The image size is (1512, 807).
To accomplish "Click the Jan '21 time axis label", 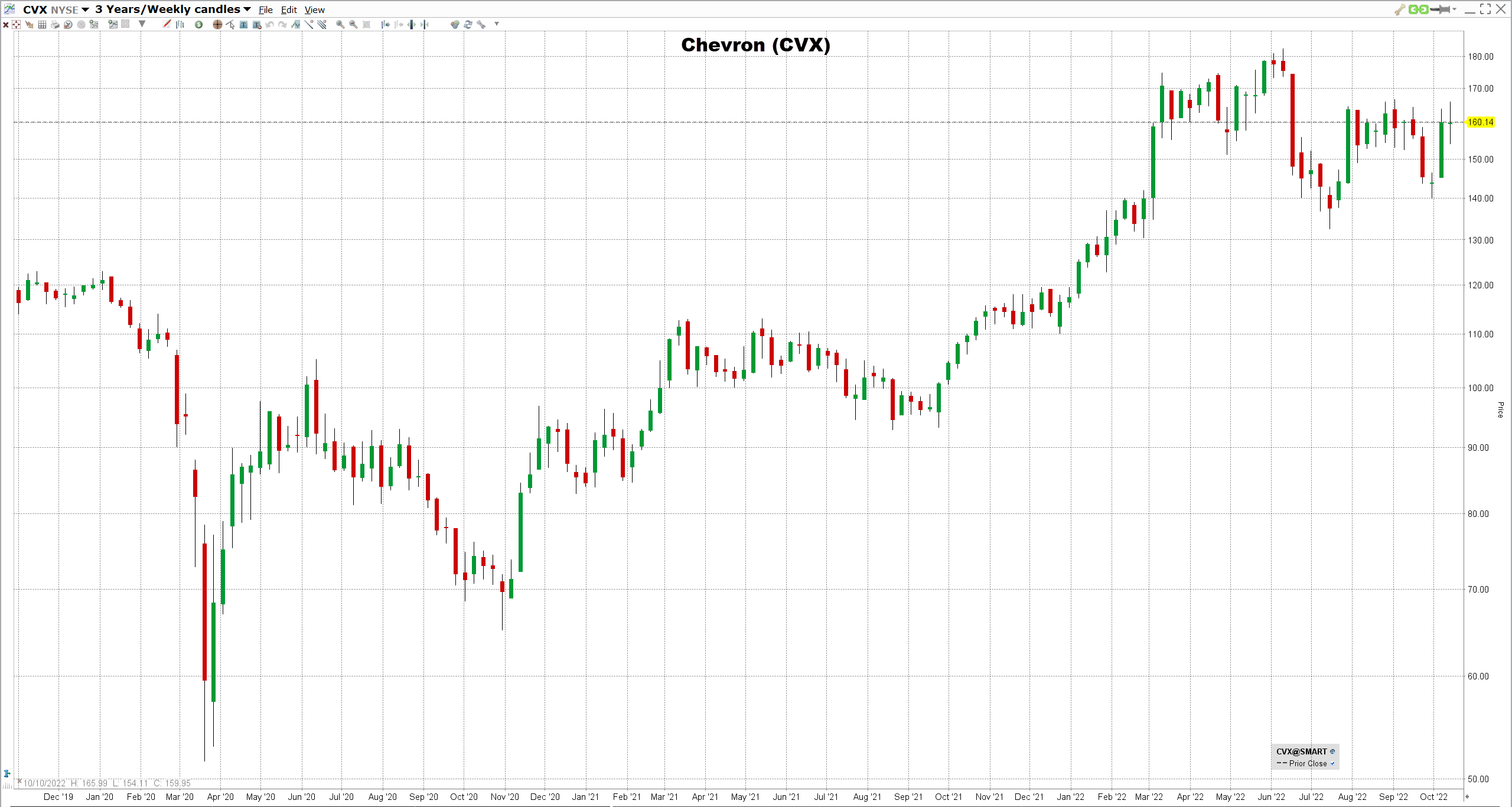I will (585, 796).
